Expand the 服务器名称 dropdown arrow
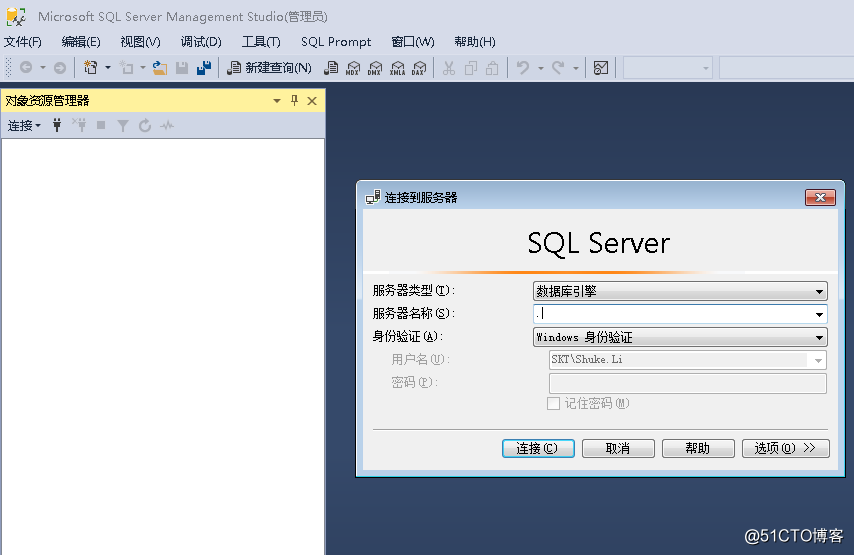Image resolution: width=854 pixels, height=555 pixels. coord(819,314)
